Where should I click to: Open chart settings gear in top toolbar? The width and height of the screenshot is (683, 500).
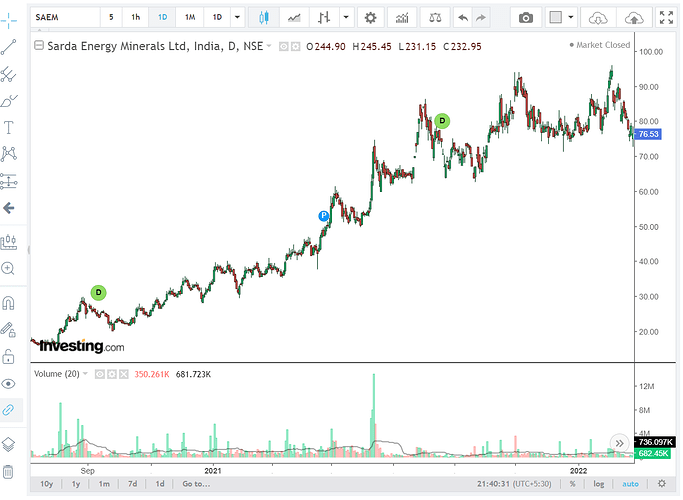(x=370, y=17)
